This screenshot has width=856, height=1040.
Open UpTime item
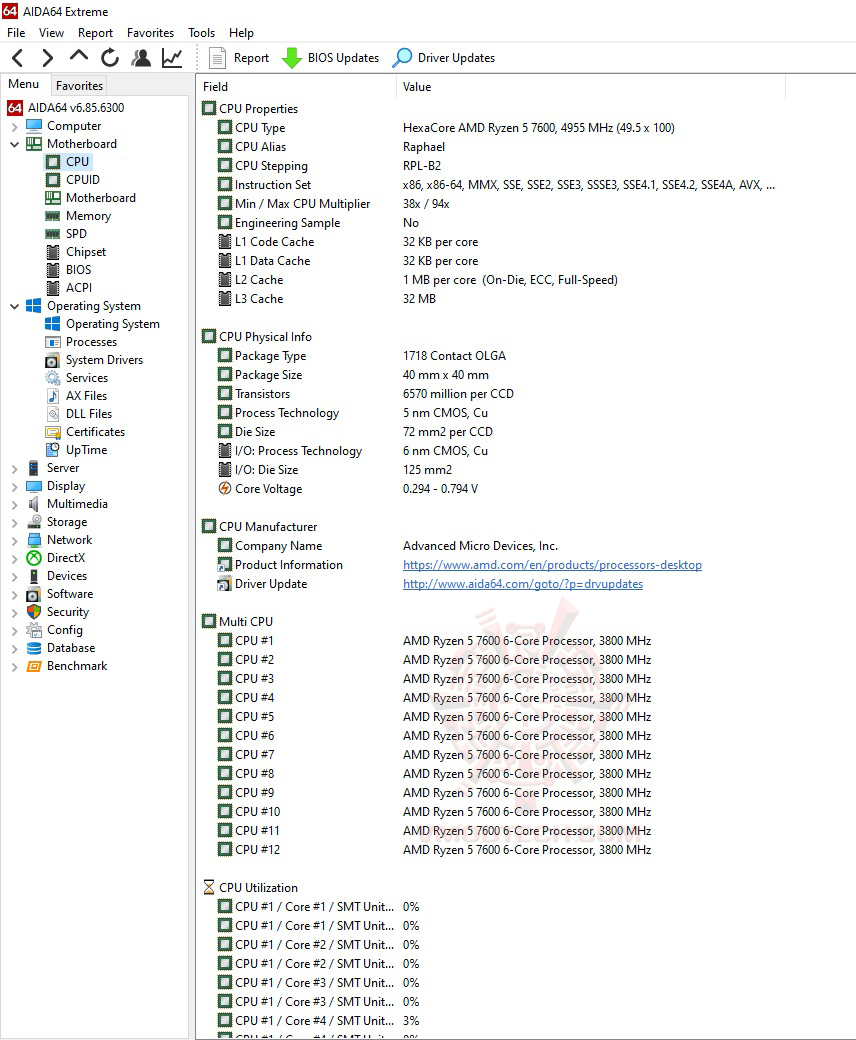pos(76,450)
